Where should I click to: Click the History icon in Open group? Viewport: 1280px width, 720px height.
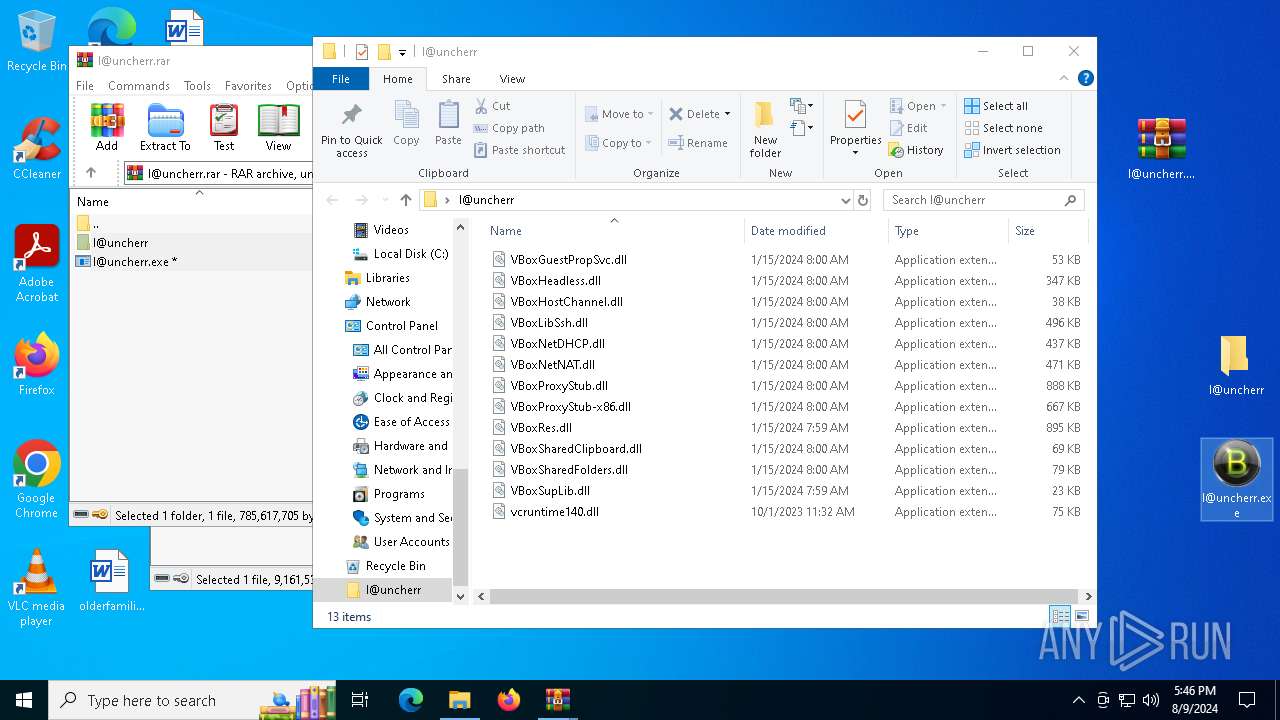click(x=916, y=150)
